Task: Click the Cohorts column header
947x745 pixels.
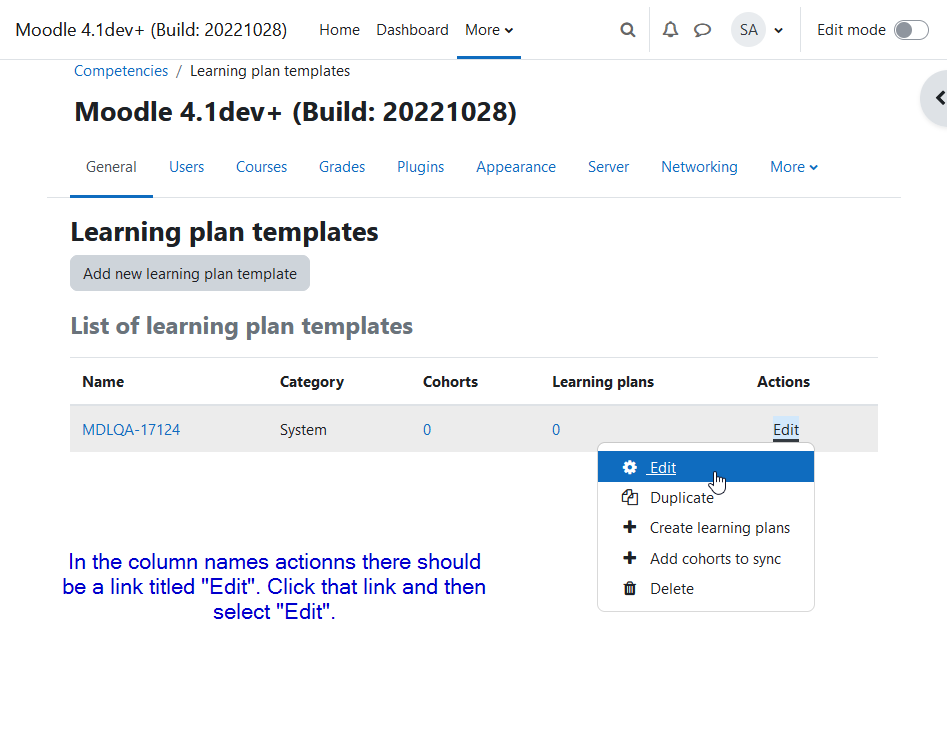Action: pos(450,382)
